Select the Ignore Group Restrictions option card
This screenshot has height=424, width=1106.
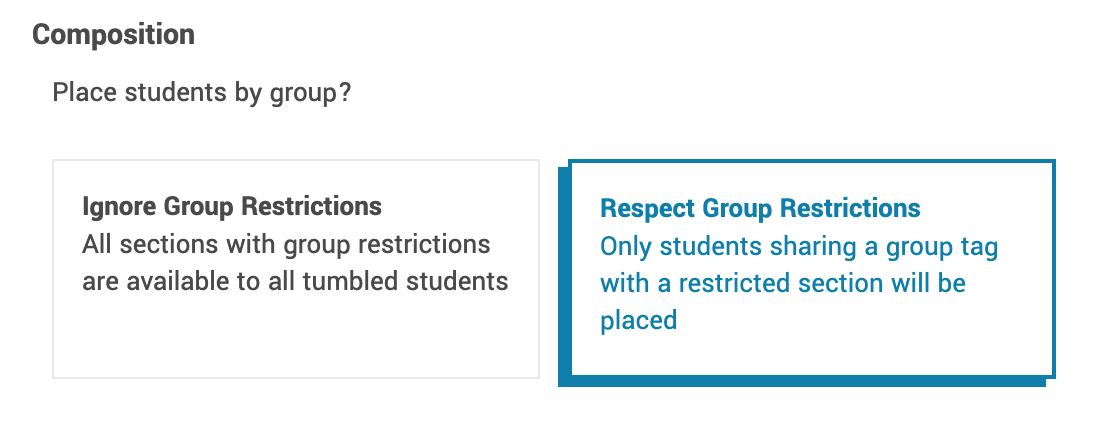click(295, 269)
